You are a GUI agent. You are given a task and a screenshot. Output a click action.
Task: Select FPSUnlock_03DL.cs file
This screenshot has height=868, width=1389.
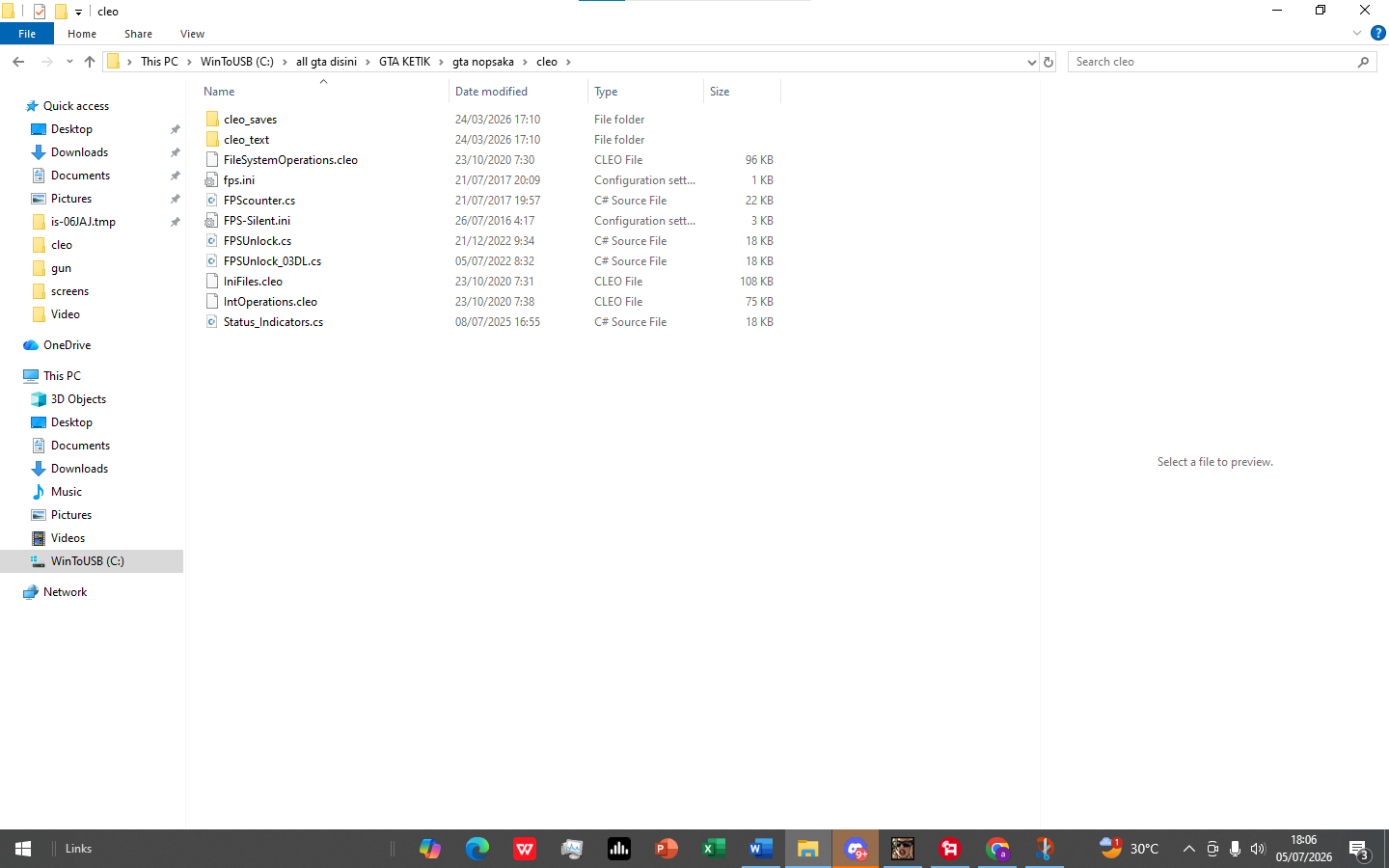[x=272, y=261]
